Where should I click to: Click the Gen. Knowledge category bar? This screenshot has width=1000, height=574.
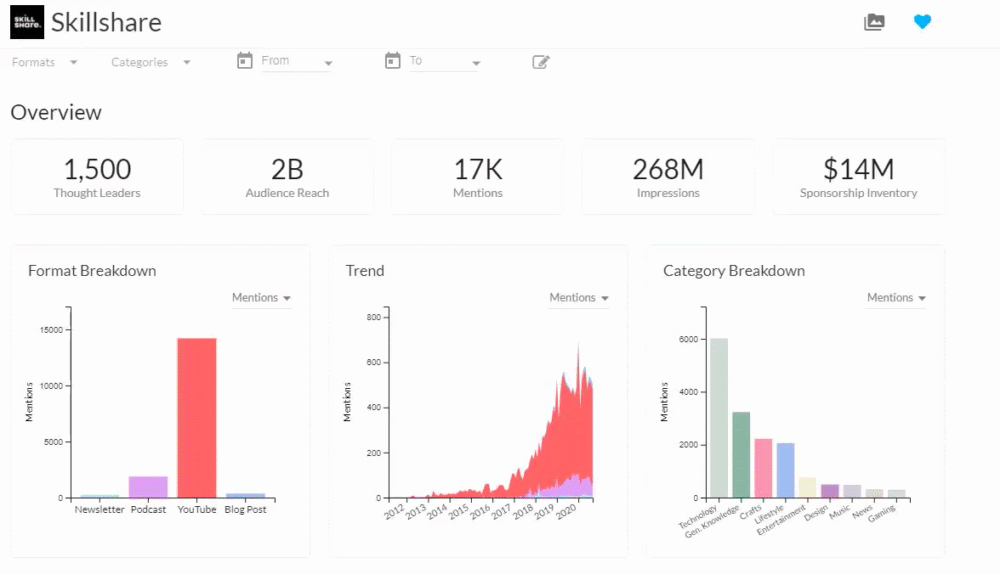point(741,455)
